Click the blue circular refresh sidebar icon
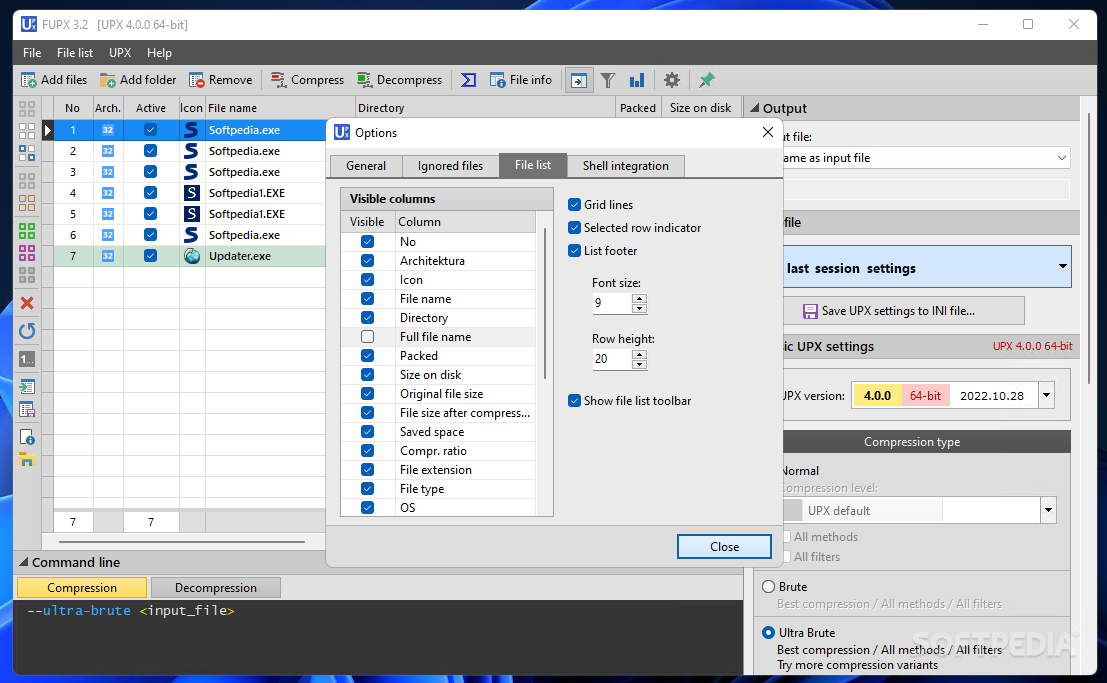This screenshot has width=1107, height=683. tap(27, 331)
